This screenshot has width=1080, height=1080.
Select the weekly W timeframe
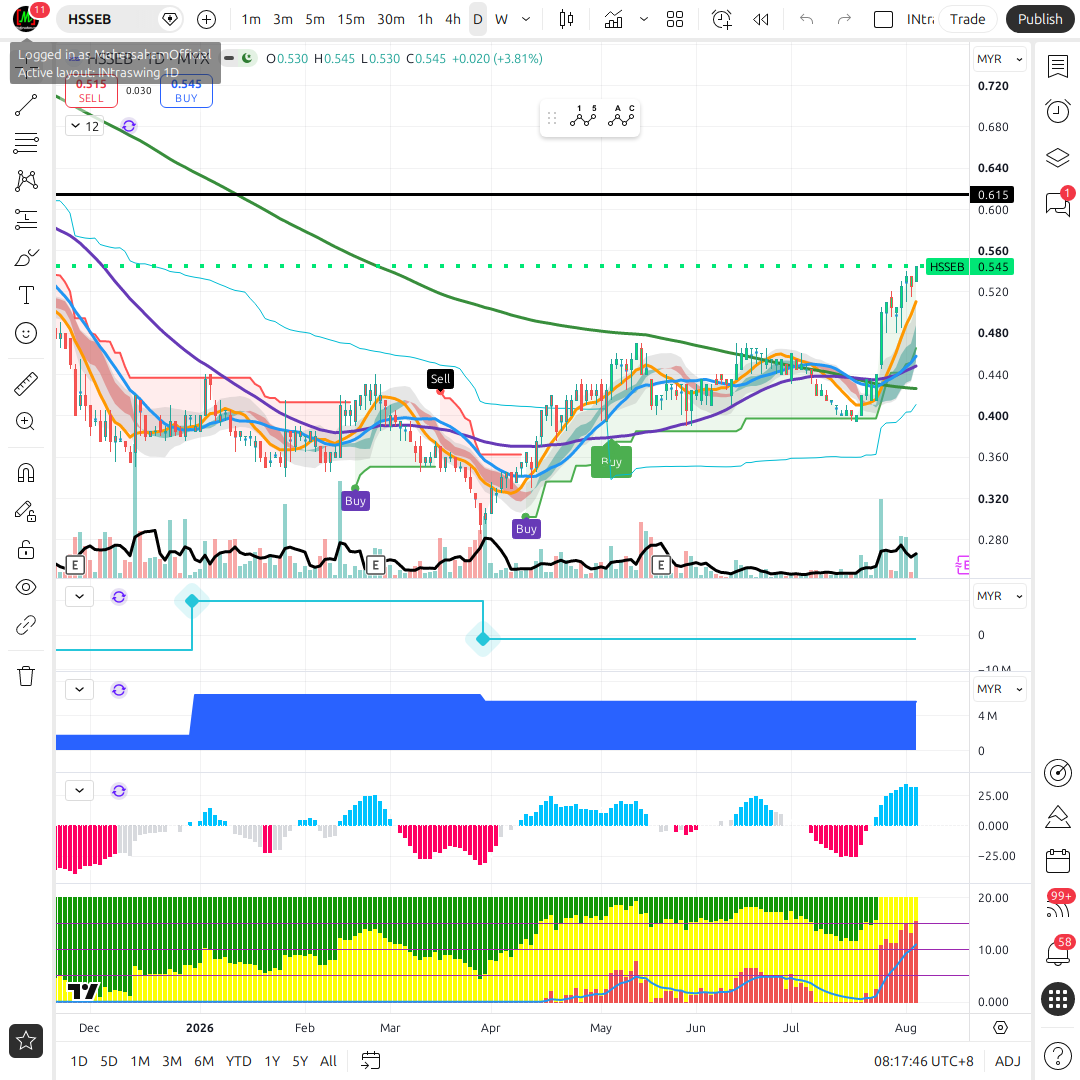[x=501, y=19]
